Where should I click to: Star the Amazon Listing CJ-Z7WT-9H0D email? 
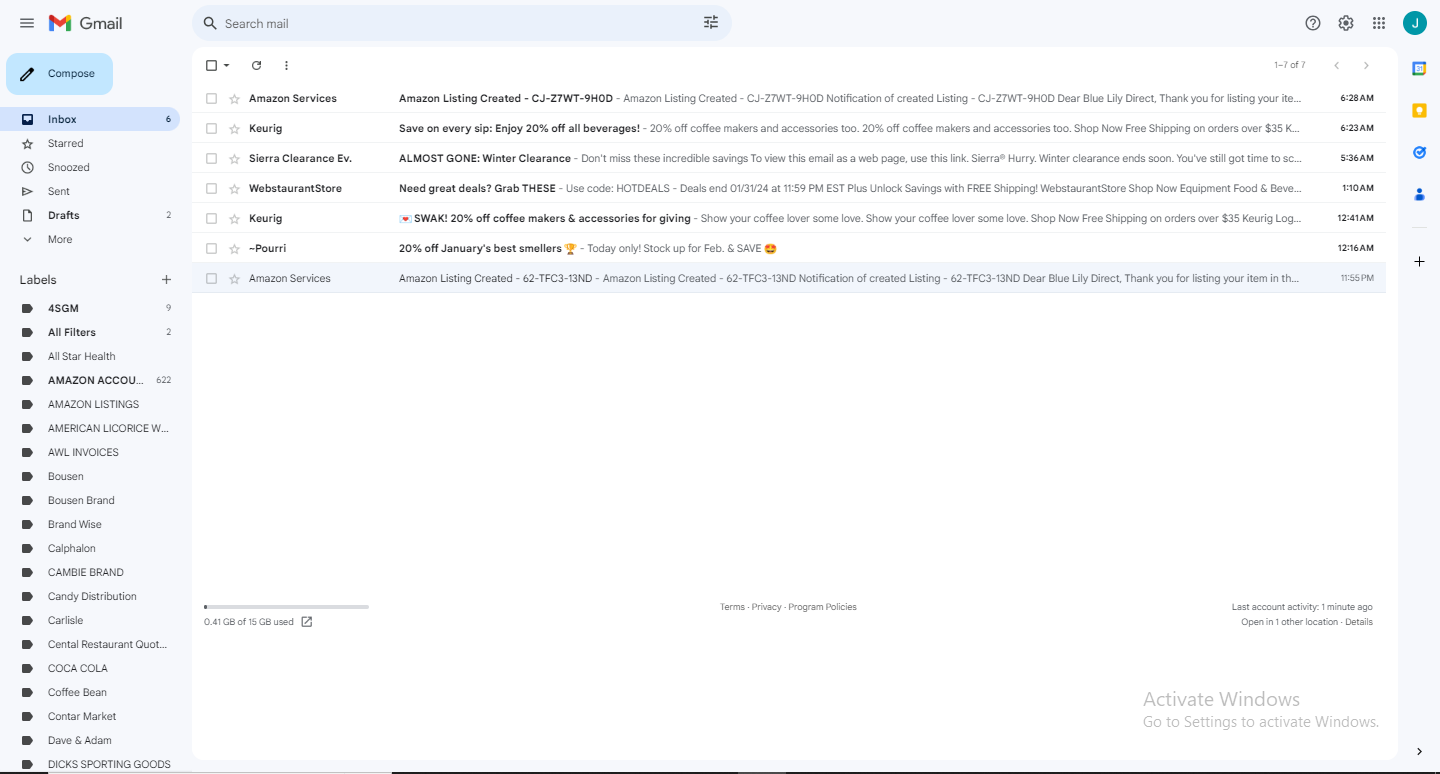(x=234, y=98)
